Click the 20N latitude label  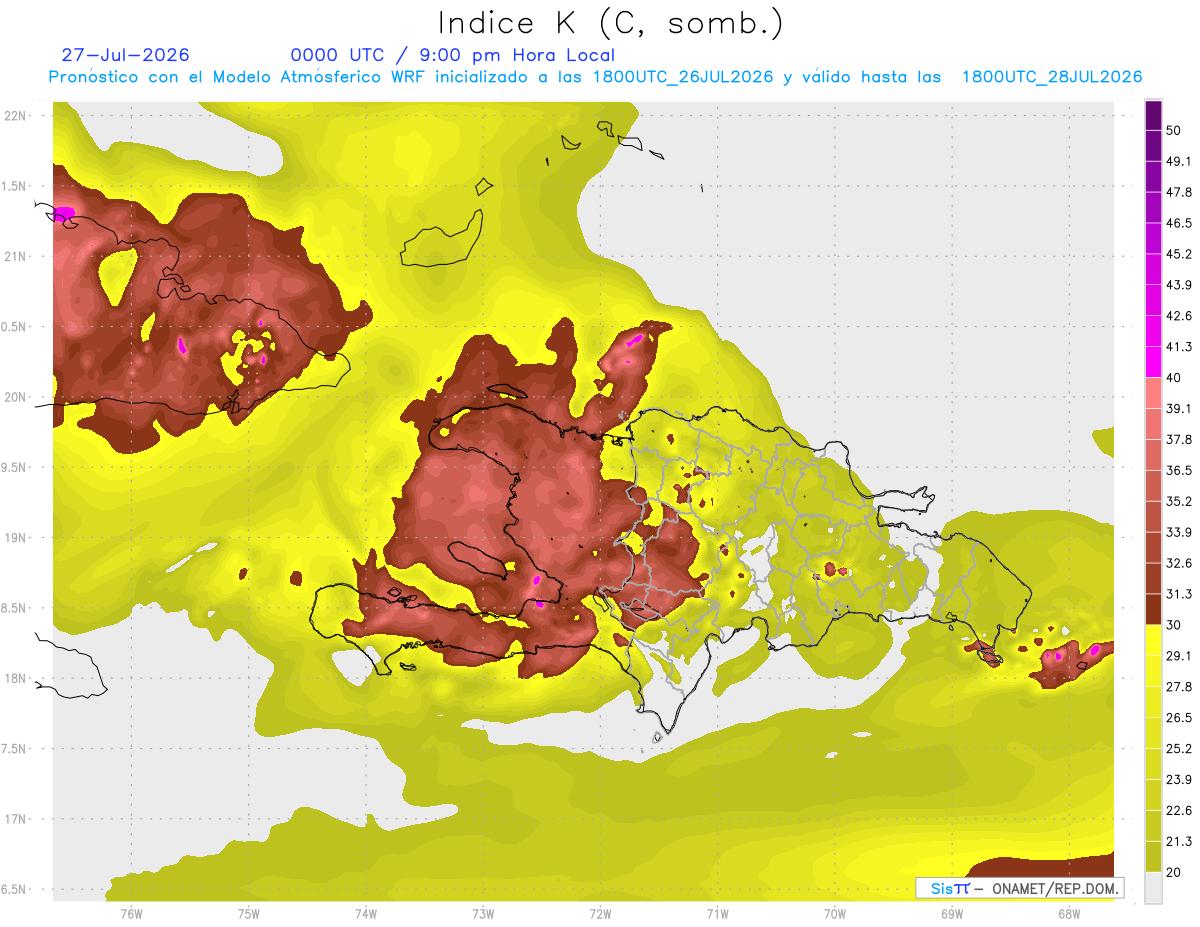tap(17, 397)
